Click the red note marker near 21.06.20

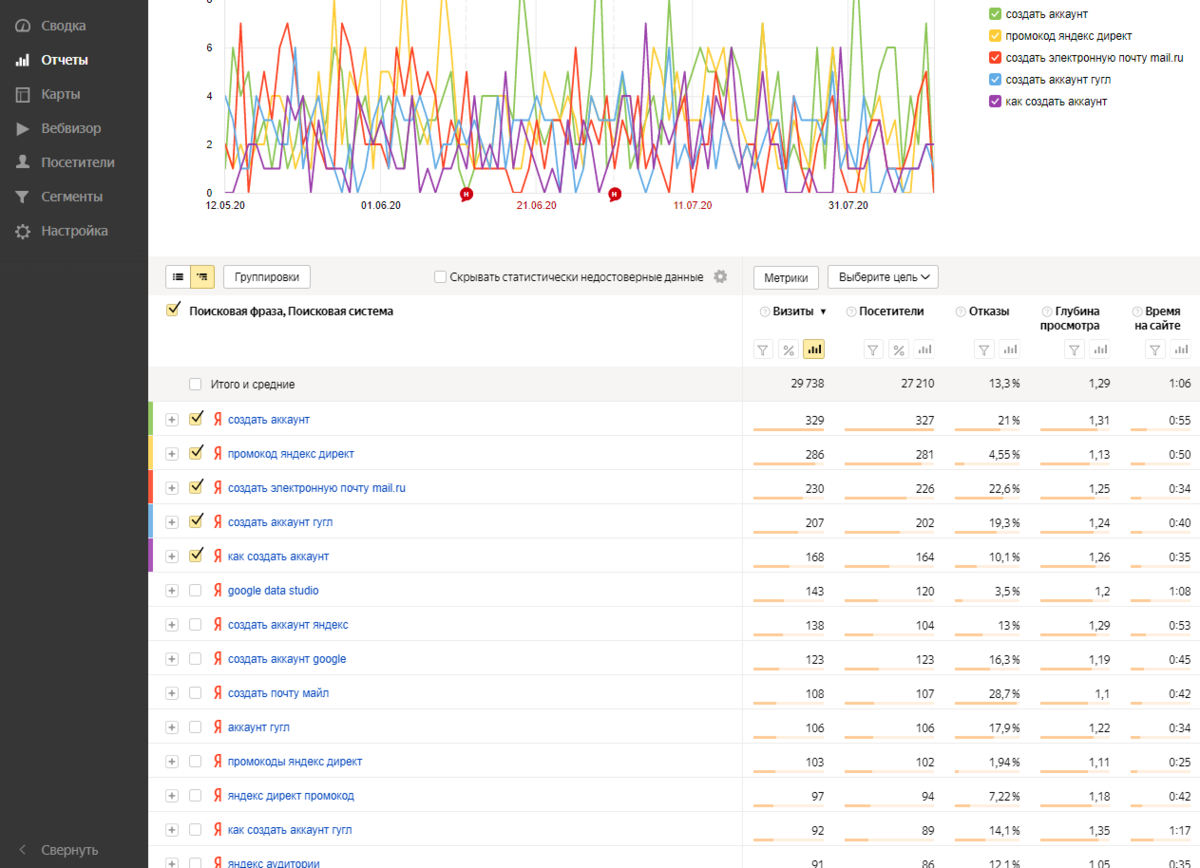tap(466, 194)
